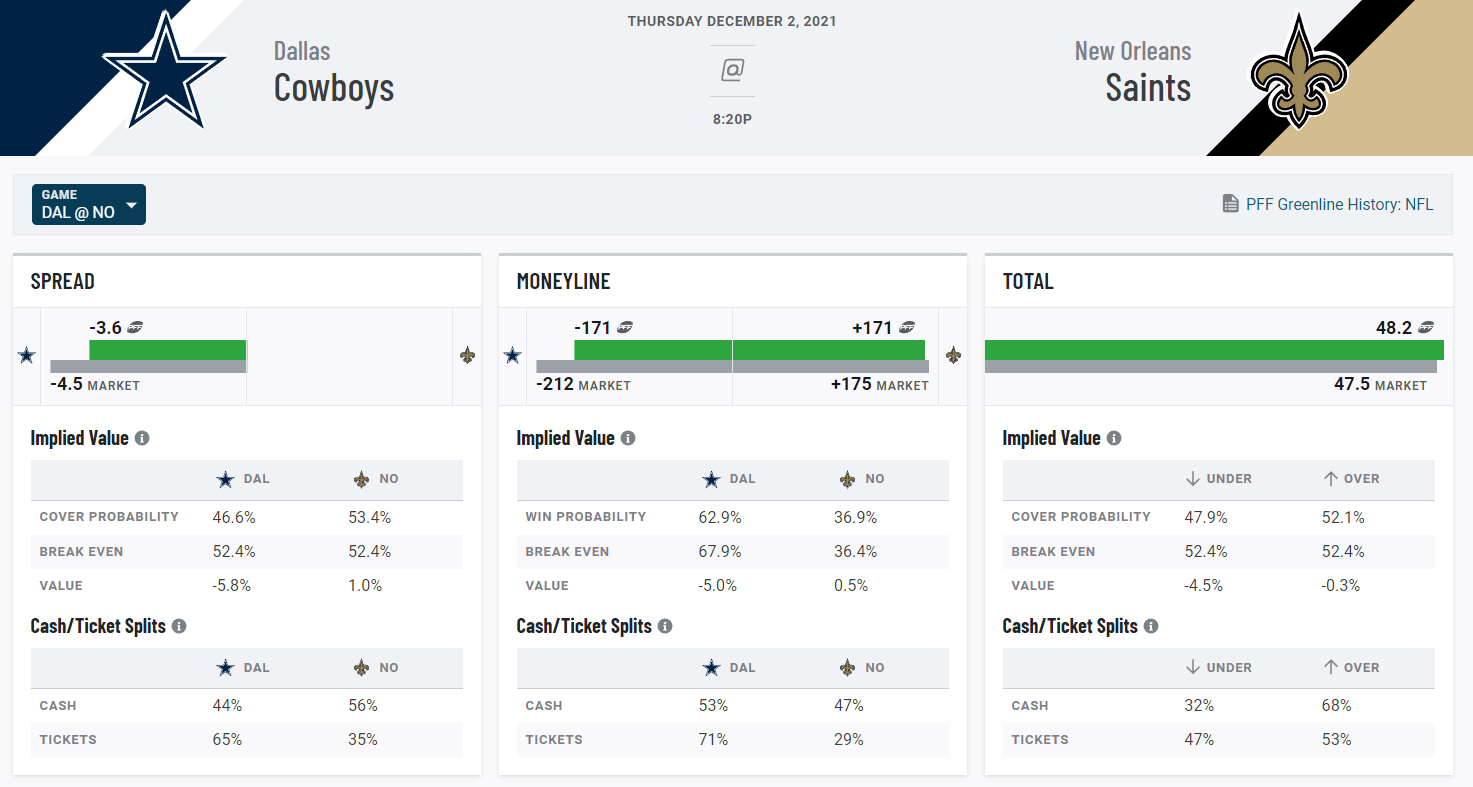Image resolution: width=1473 pixels, height=787 pixels.
Task: Click DAL column header in Spread Implied Value
Action: pyautogui.click(x=244, y=479)
